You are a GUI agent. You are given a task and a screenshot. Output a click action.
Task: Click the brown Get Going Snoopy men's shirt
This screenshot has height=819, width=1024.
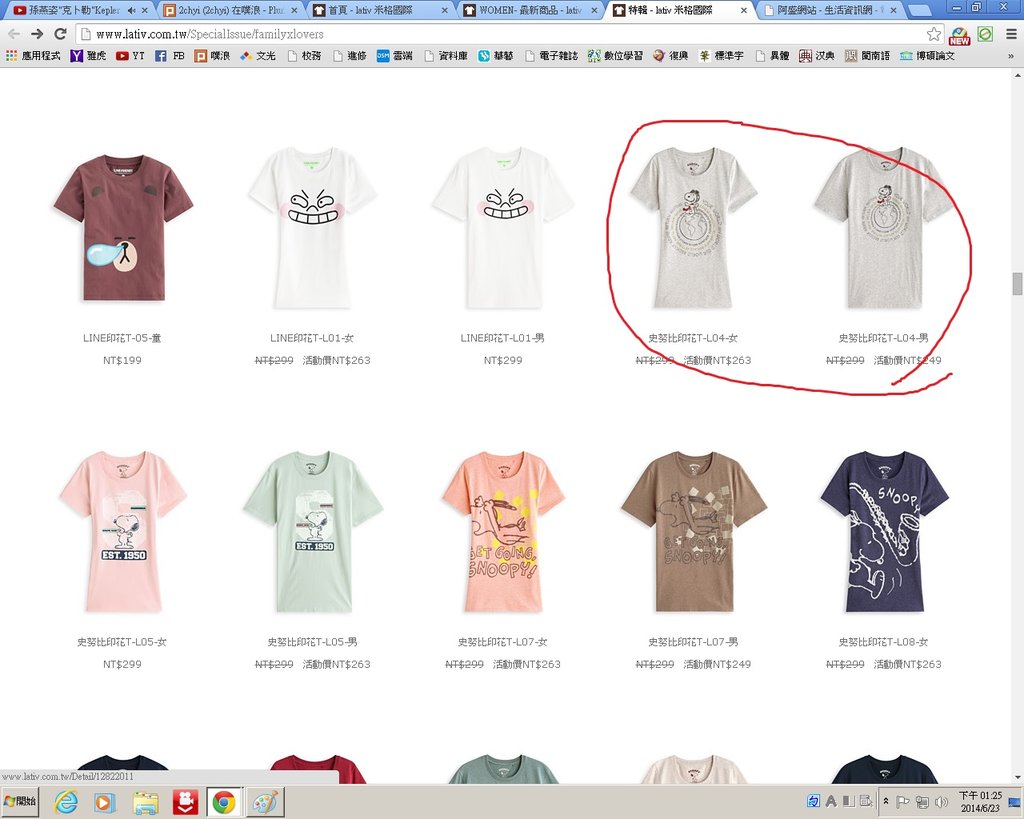(694, 532)
